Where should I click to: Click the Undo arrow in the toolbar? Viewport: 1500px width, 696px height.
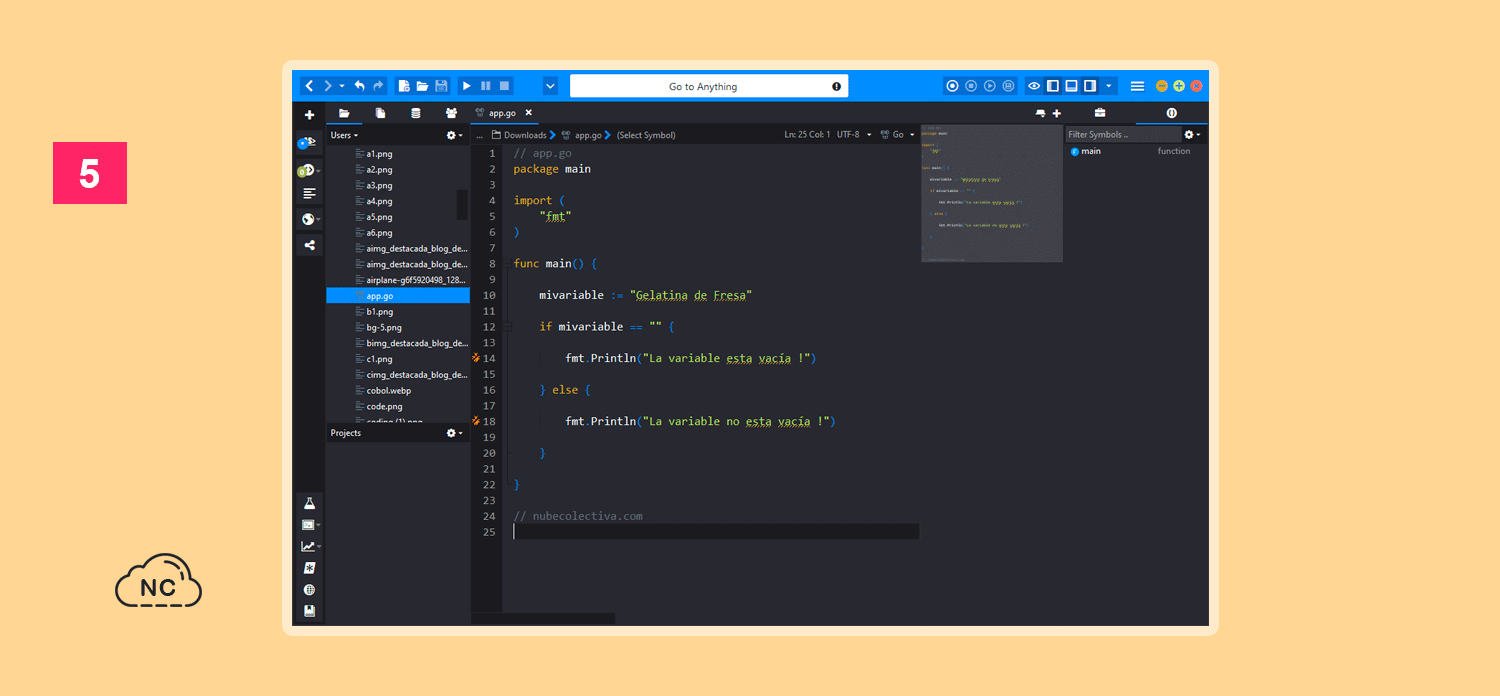(x=360, y=86)
